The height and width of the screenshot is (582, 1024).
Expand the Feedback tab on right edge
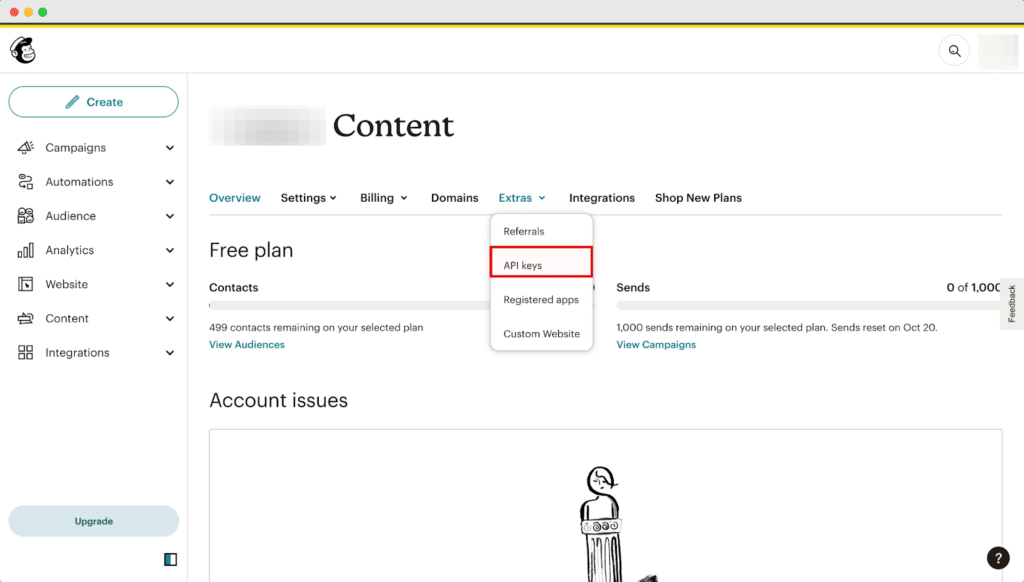(1011, 303)
